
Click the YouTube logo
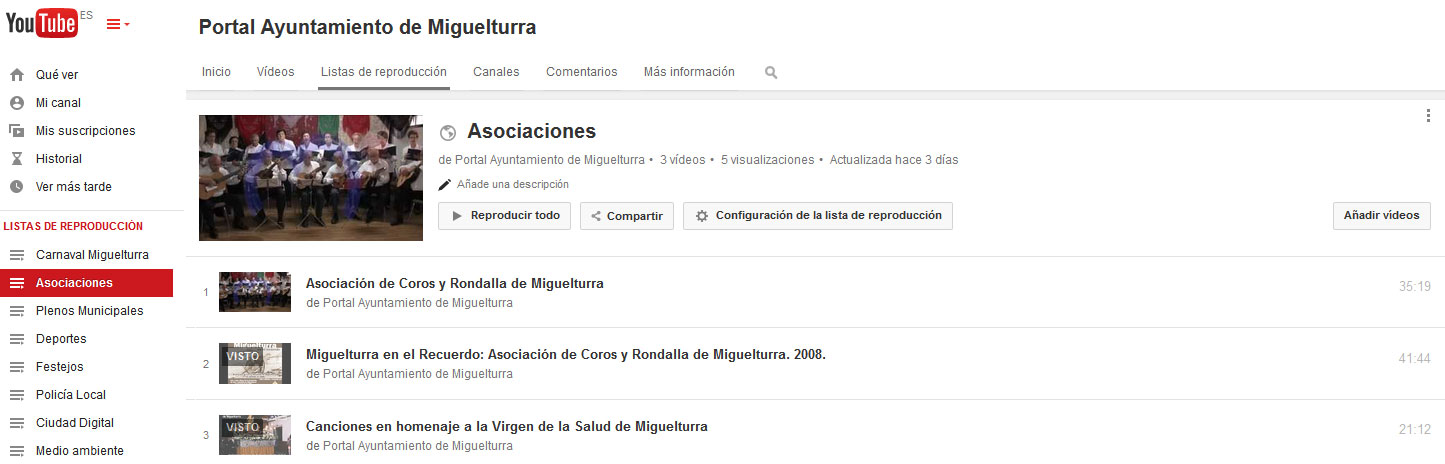42,24
